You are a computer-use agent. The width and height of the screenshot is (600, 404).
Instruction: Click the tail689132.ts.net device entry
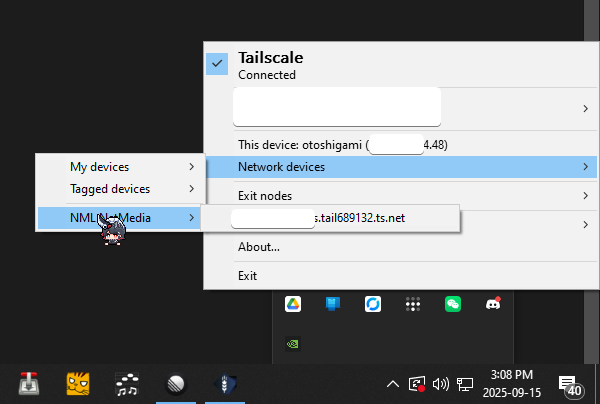tap(330, 218)
